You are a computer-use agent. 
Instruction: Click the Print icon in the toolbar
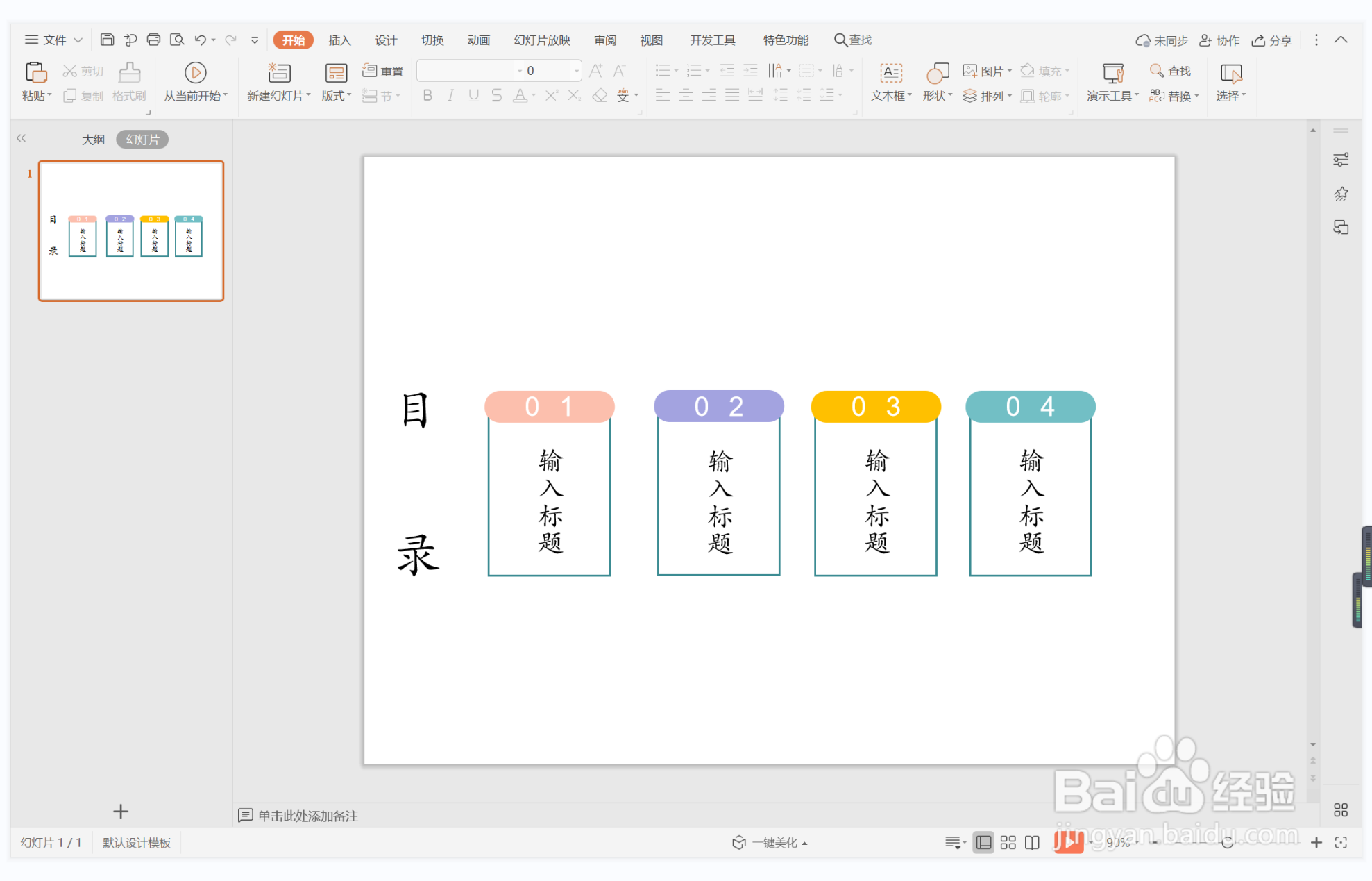click(x=153, y=40)
